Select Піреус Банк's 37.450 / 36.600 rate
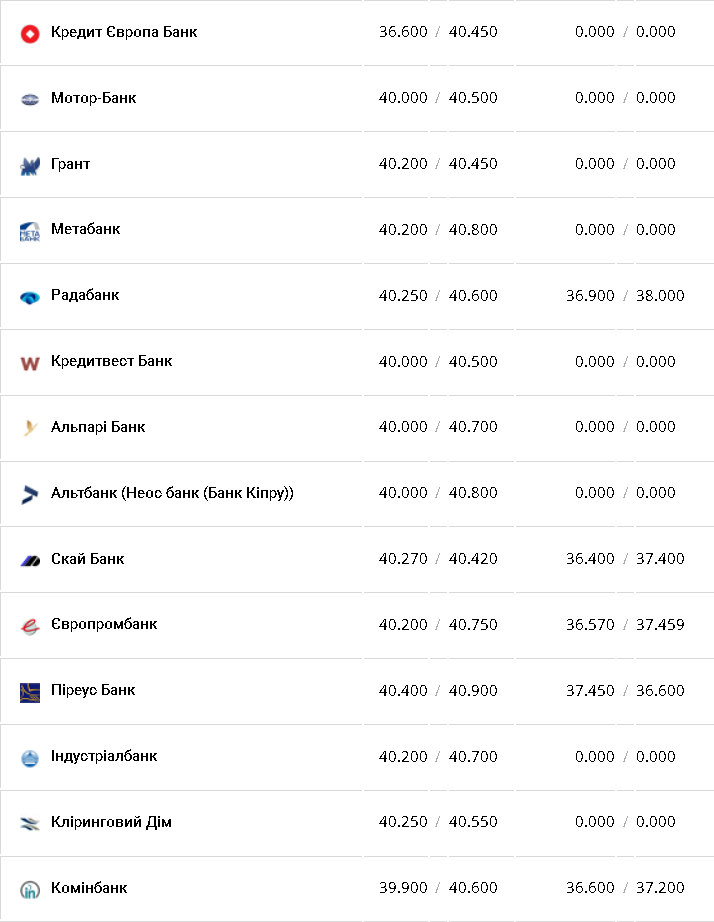 (x=625, y=691)
